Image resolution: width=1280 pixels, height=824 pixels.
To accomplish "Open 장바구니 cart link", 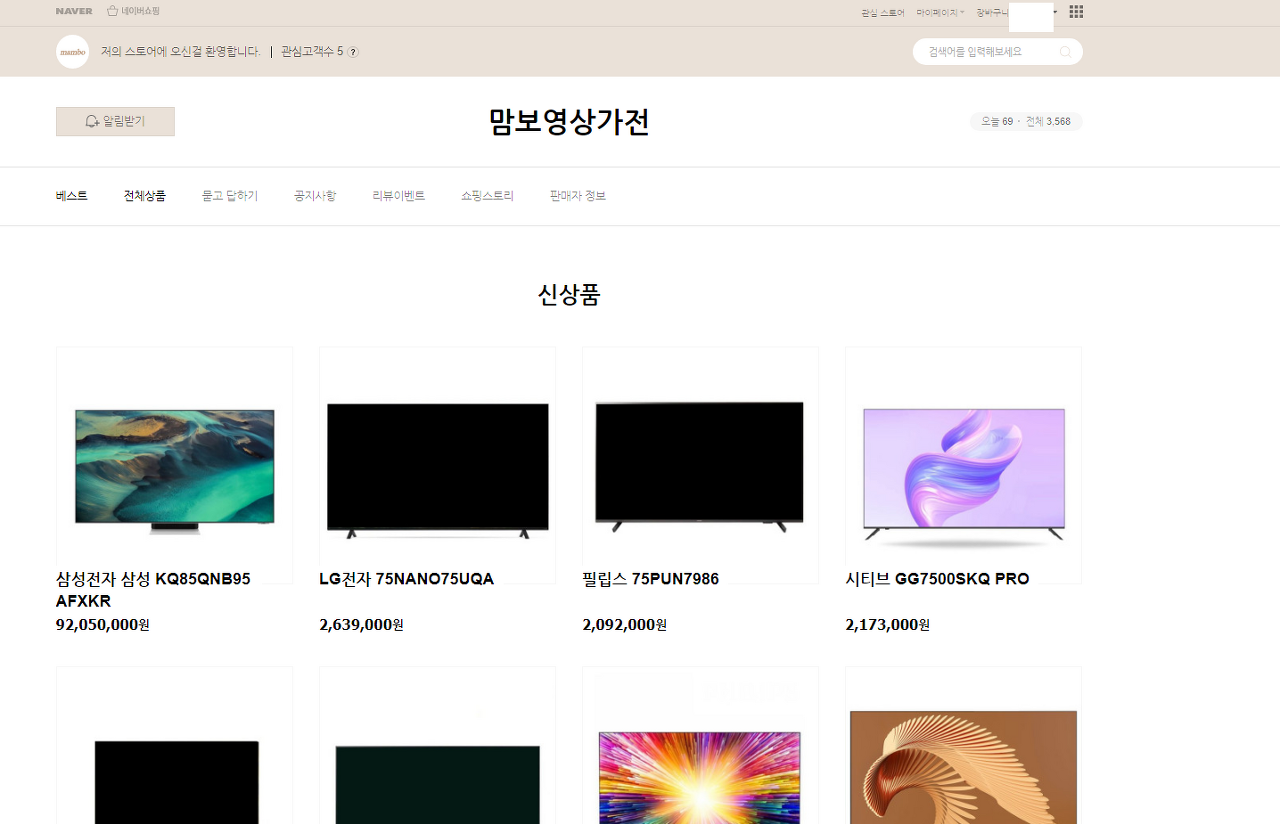I will click(992, 12).
